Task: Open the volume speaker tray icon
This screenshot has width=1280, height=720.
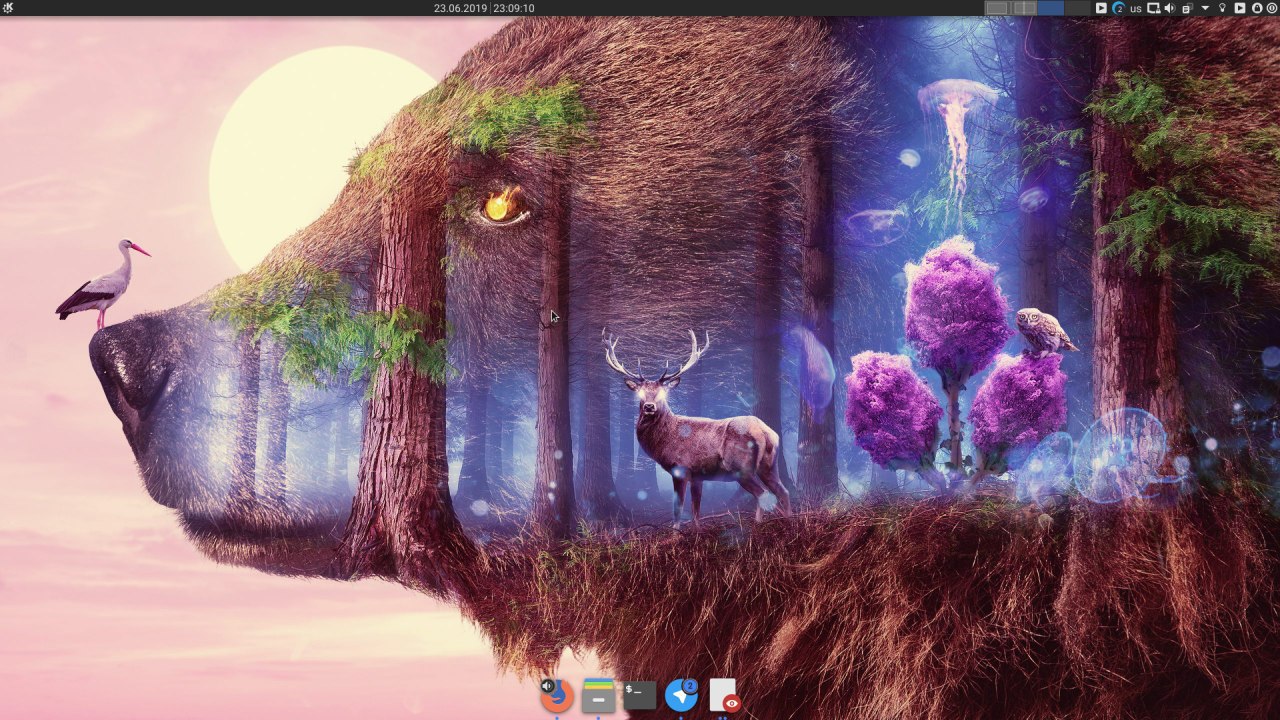Action: tap(1169, 8)
